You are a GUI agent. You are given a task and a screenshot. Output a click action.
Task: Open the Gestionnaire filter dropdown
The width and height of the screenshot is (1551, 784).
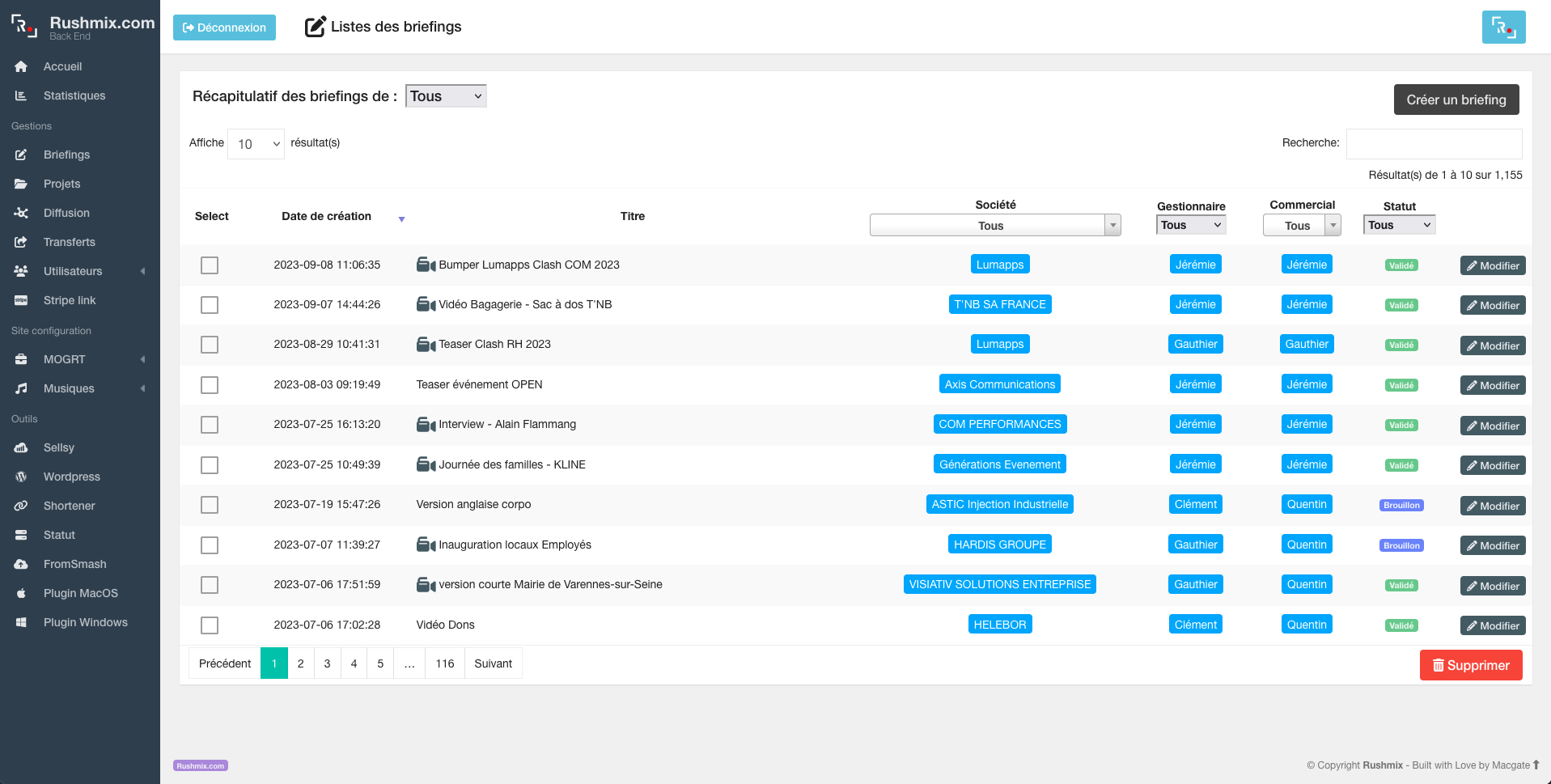[x=1191, y=225]
